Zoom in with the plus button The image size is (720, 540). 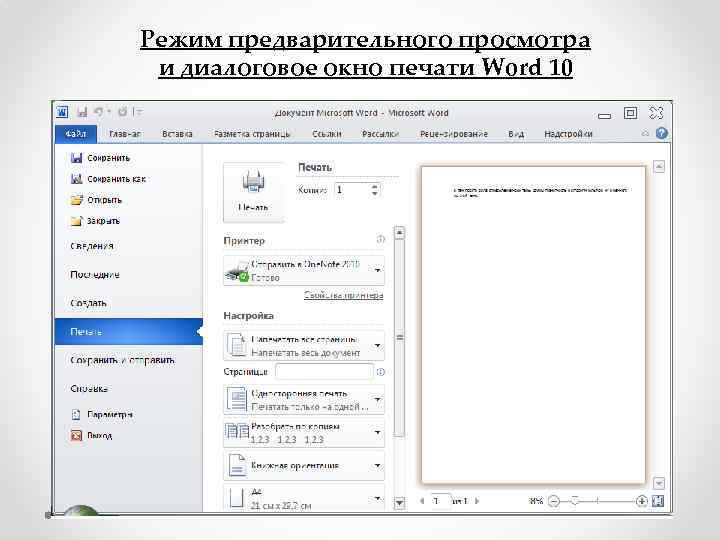(x=641, y=501)
